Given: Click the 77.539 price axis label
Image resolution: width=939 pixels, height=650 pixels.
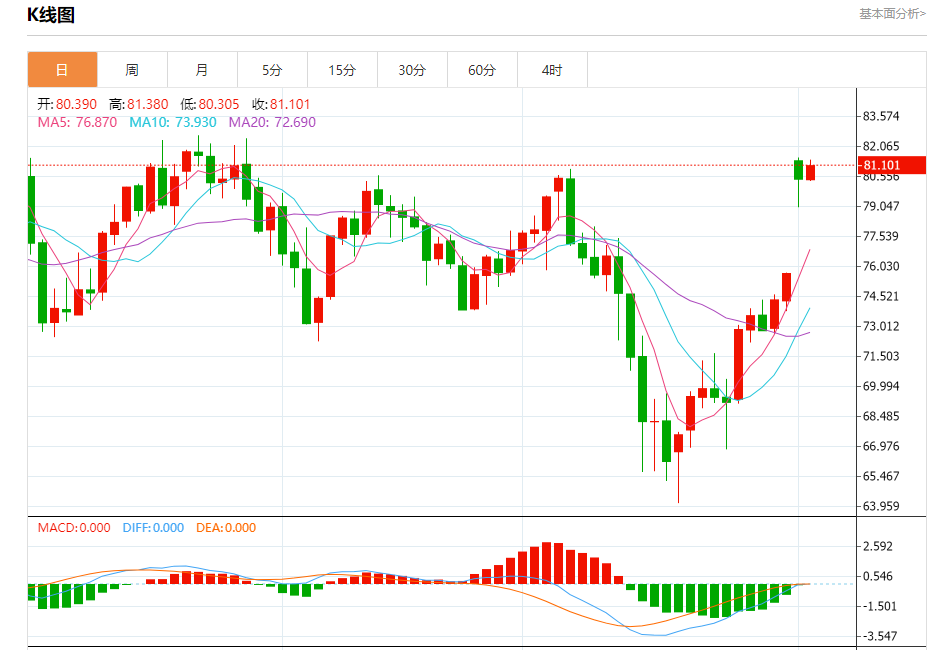Looking at the screenshot, I should click(x=881, y=236).
